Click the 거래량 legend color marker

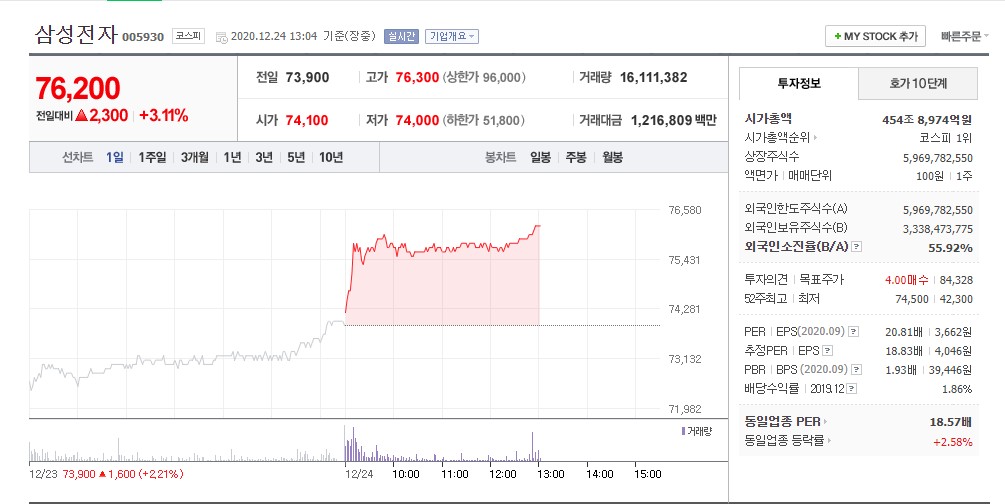click(x=683, y=430)
